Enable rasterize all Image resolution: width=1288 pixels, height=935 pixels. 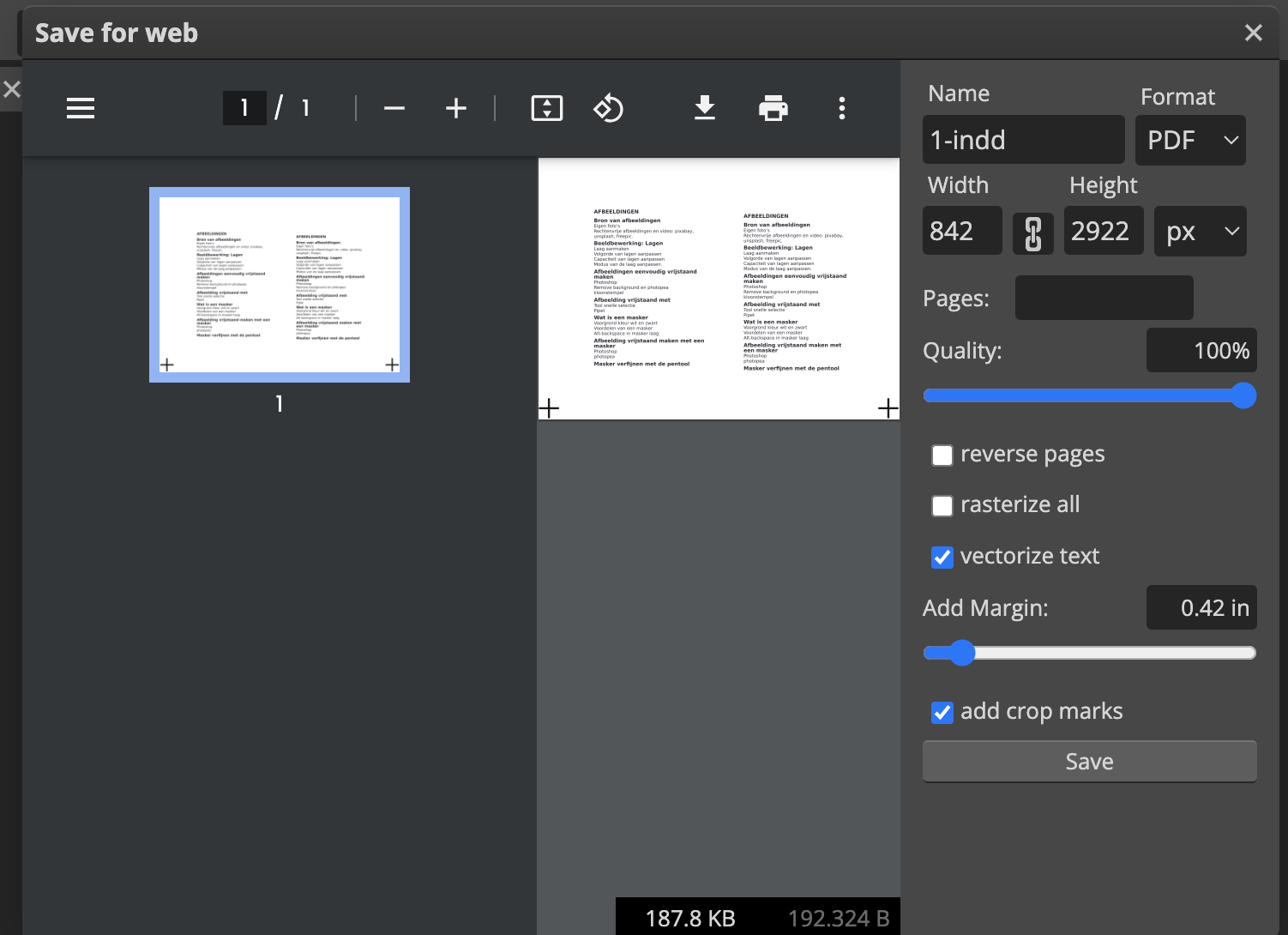[942, 505]
